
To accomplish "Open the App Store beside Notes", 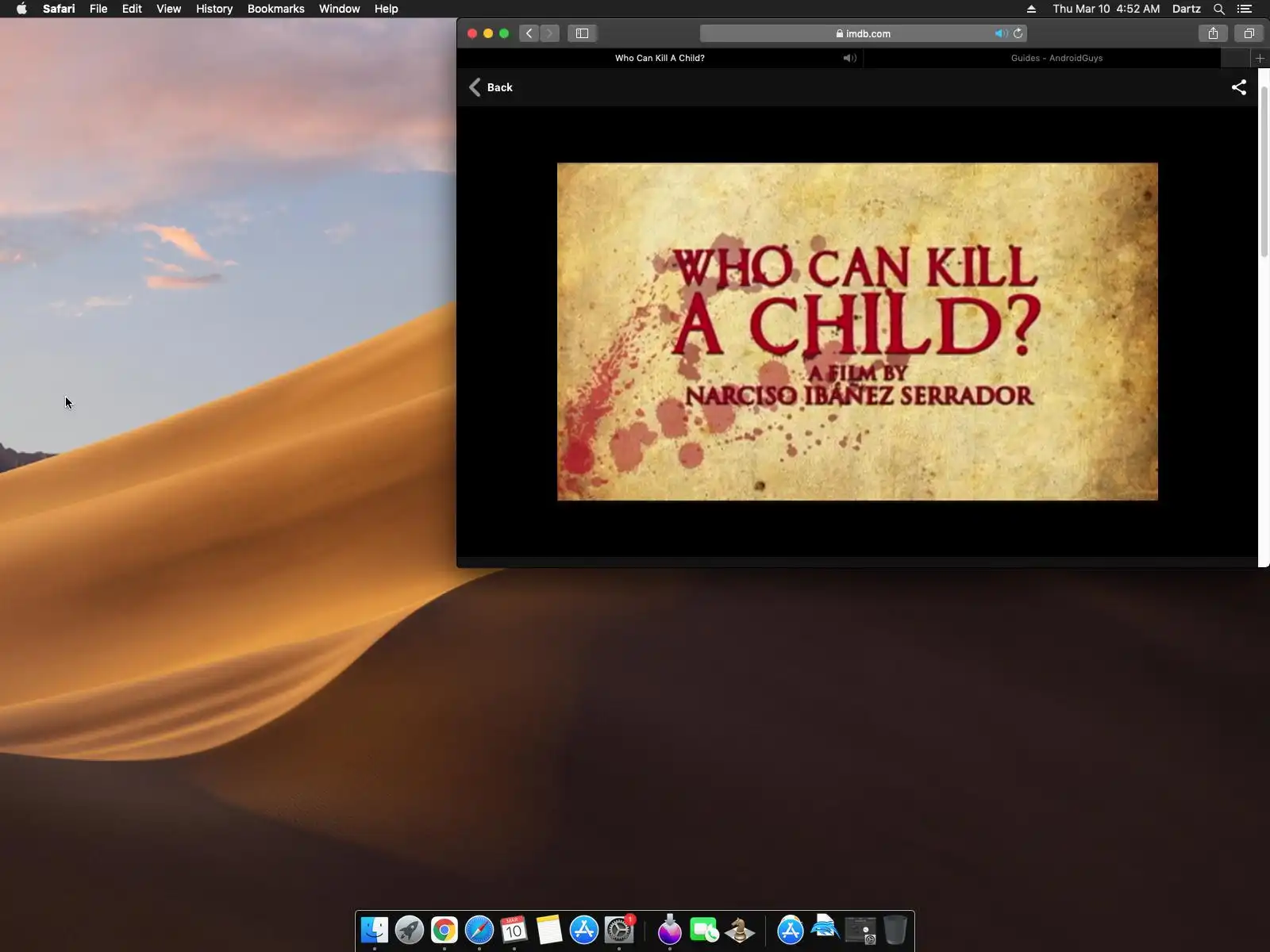I will click(584, 930).
